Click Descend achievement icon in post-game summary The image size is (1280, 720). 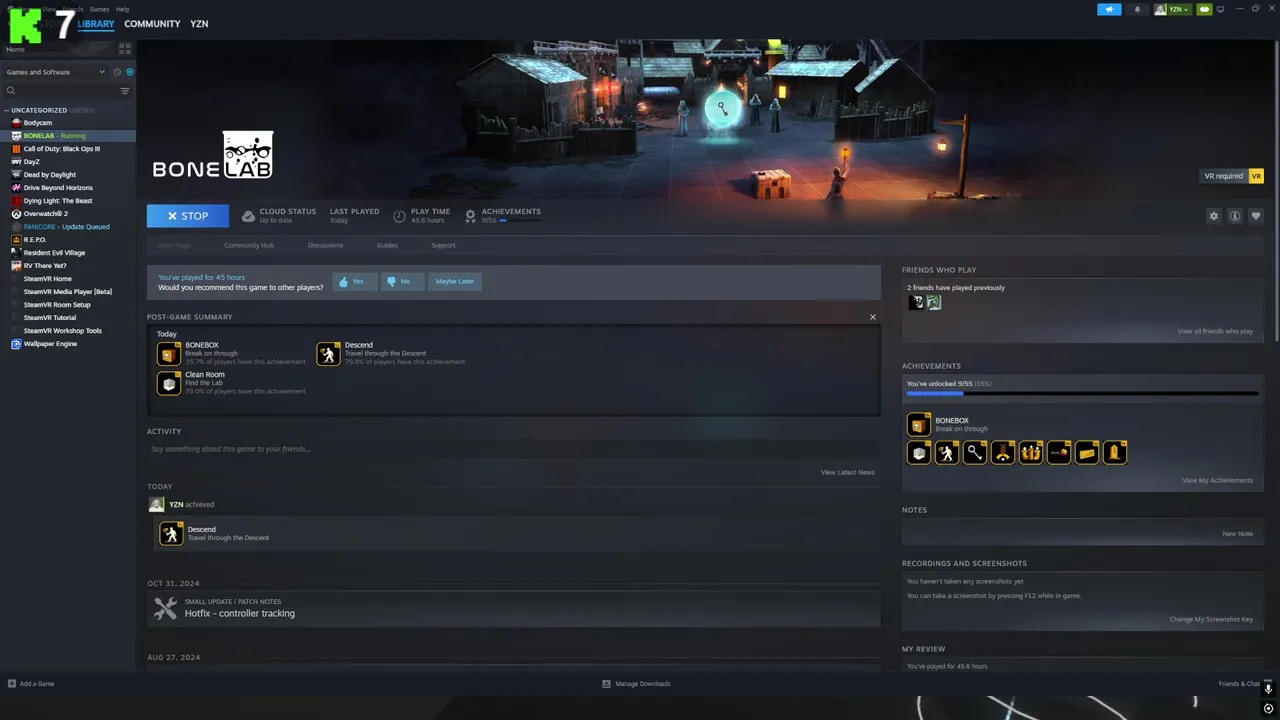329,354
